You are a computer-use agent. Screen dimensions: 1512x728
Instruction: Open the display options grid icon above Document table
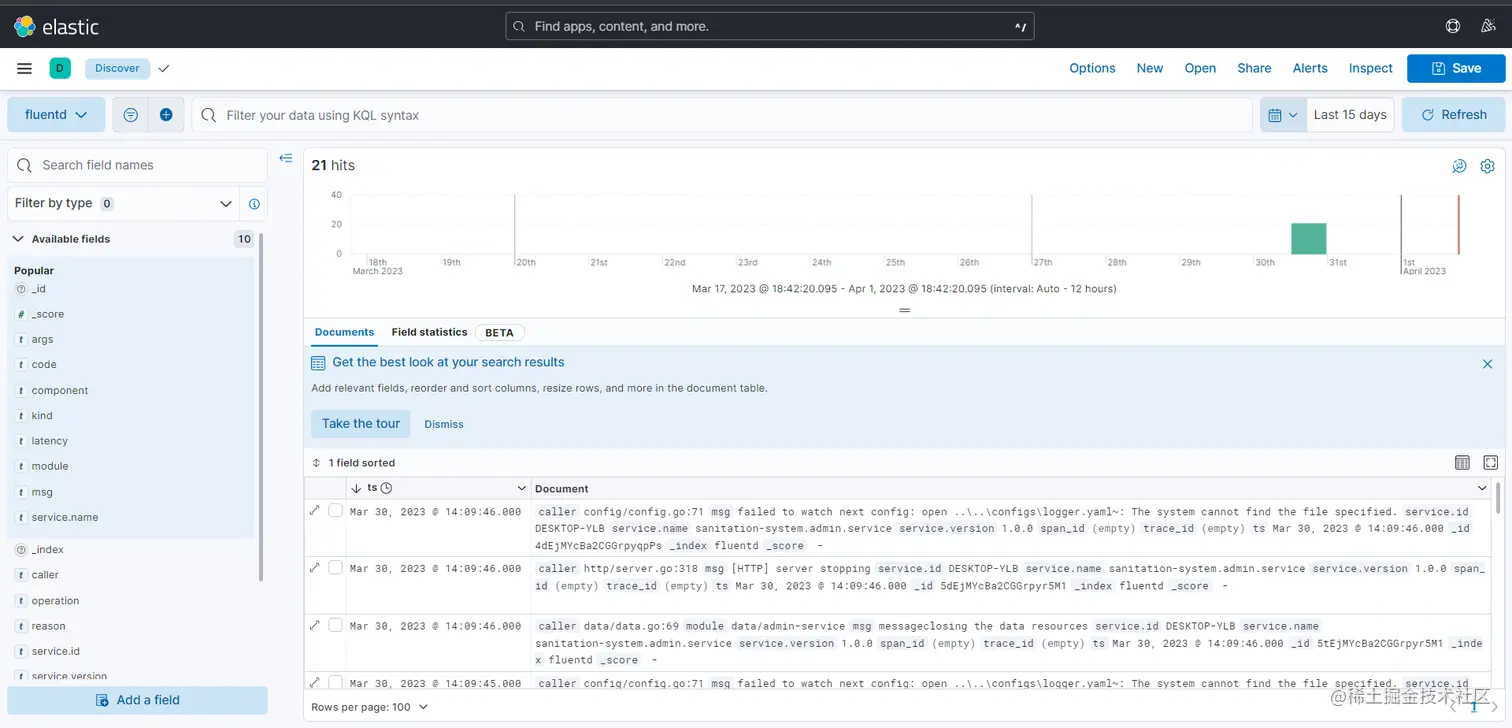click(x=1463, y=462)
